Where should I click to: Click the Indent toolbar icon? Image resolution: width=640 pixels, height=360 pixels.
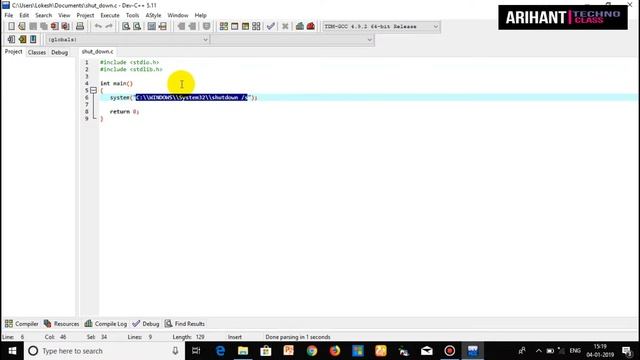(181, 27)
